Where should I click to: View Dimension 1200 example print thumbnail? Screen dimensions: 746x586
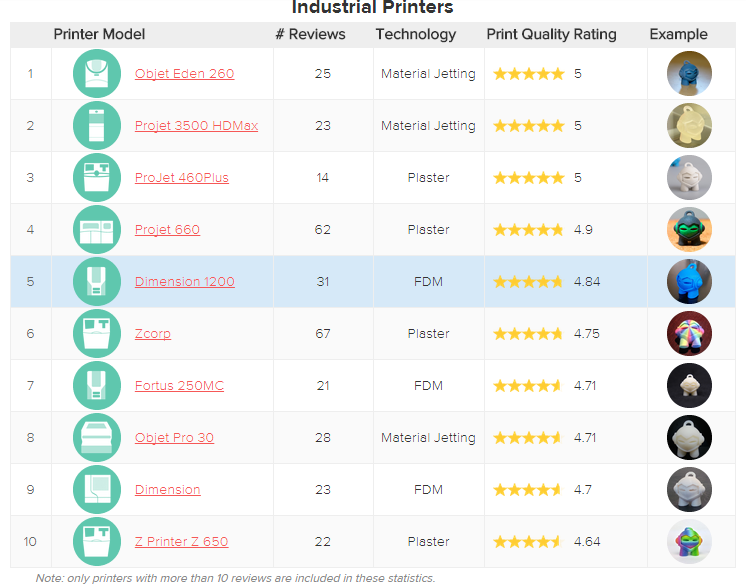point(689,282)
